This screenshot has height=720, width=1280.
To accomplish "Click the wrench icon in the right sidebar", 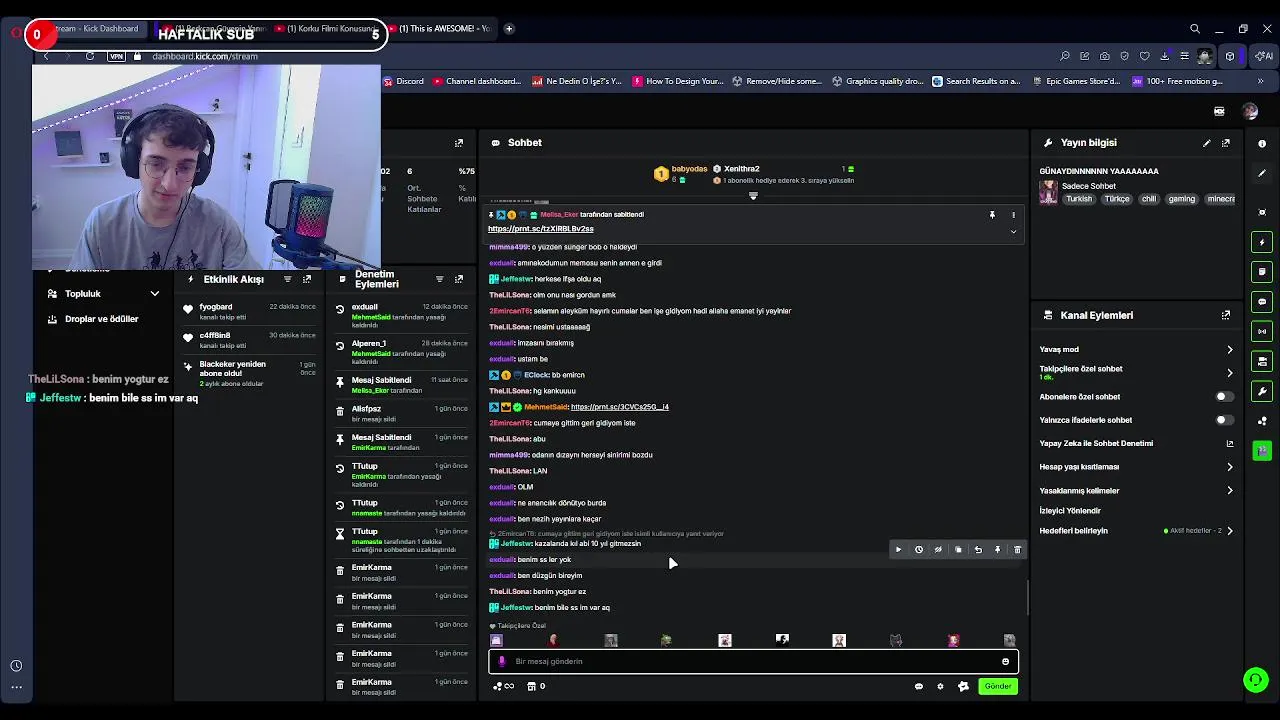I will click(1262, 391).
